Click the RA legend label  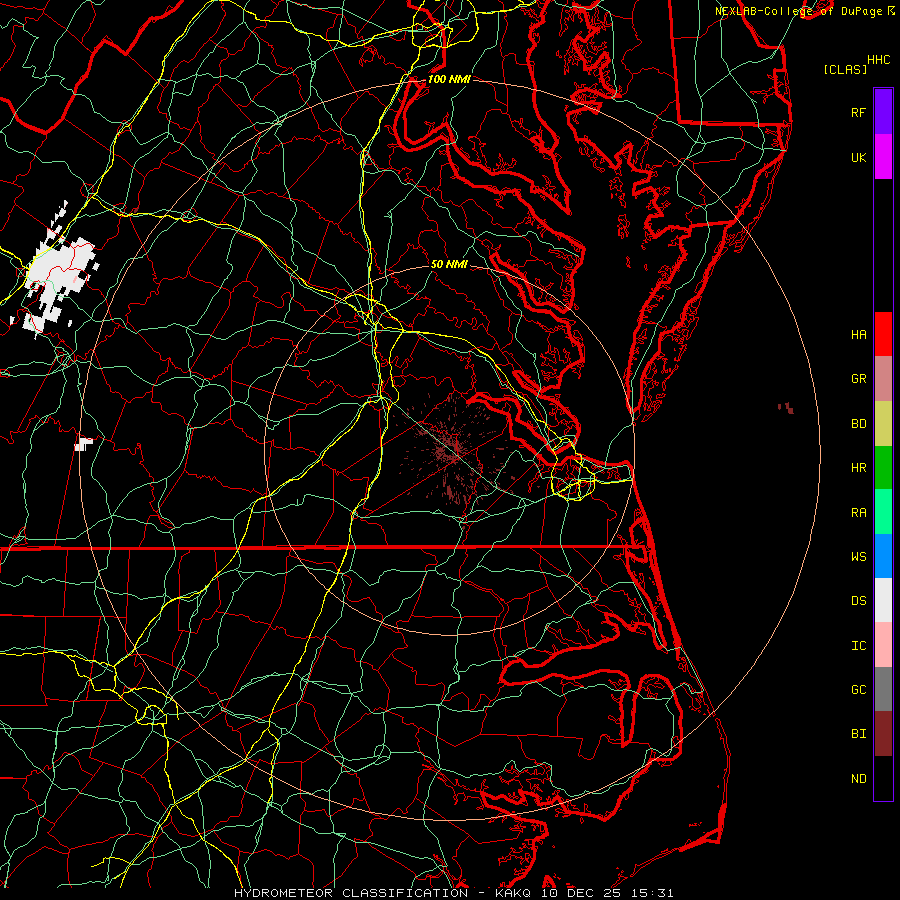[858, 513]
